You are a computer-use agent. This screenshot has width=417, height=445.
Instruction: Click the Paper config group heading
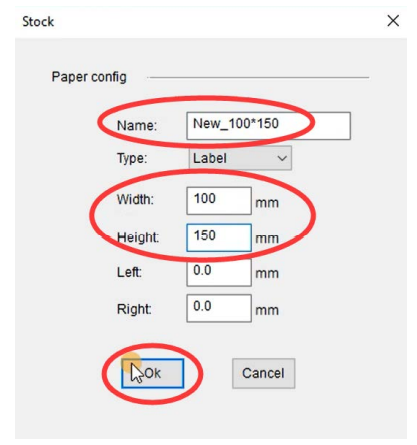(x=89, y=77)
